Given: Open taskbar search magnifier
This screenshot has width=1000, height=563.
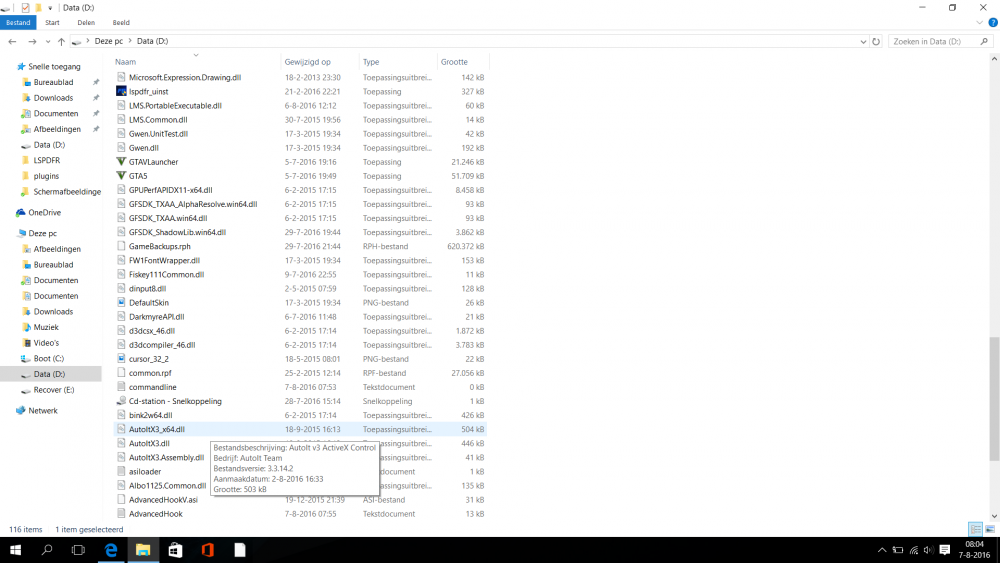Looking at the screenshot, I should tap(47, 550).
